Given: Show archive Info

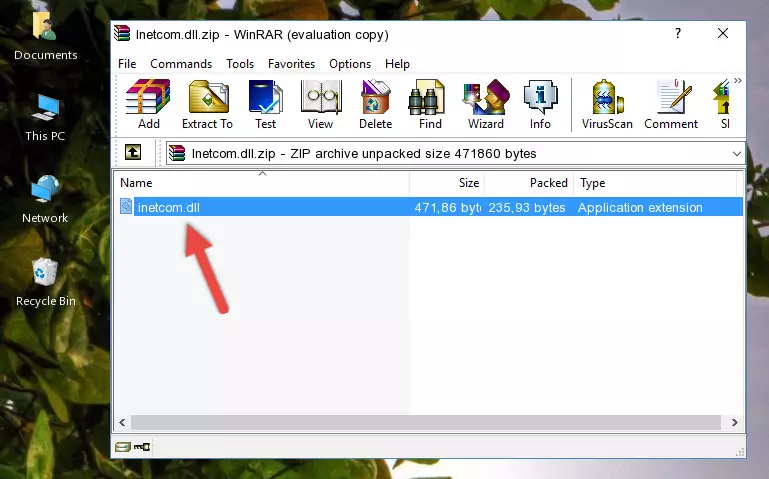Looking at the screenshot, I should 540,104.
